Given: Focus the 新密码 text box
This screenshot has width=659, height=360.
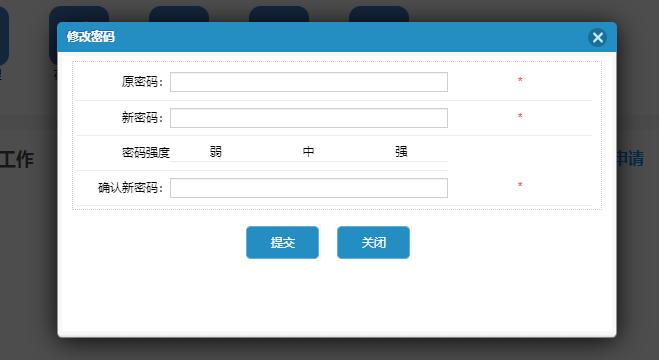Looking at the screenshot, I should (x=309, y=118).
